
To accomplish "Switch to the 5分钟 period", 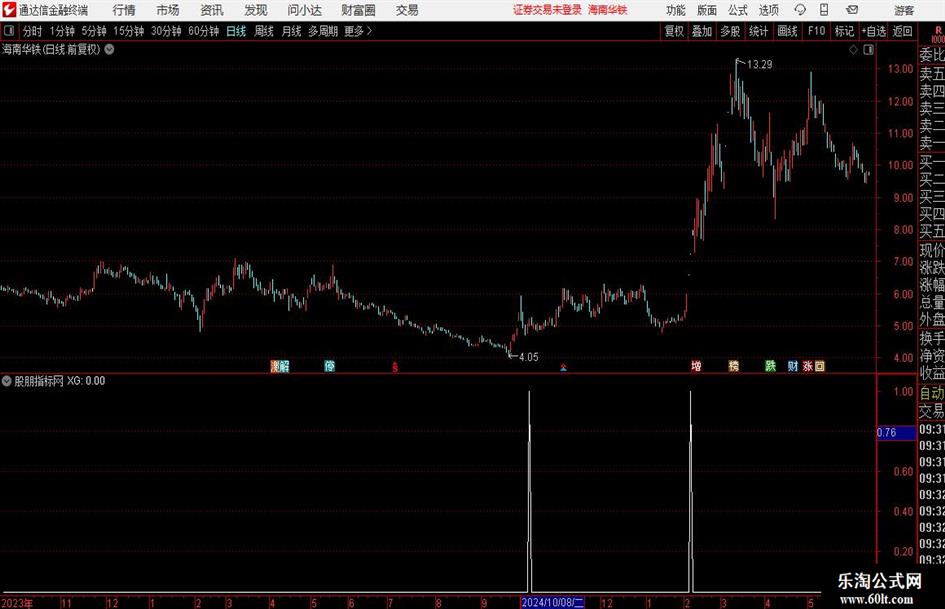I will point(93,31).
